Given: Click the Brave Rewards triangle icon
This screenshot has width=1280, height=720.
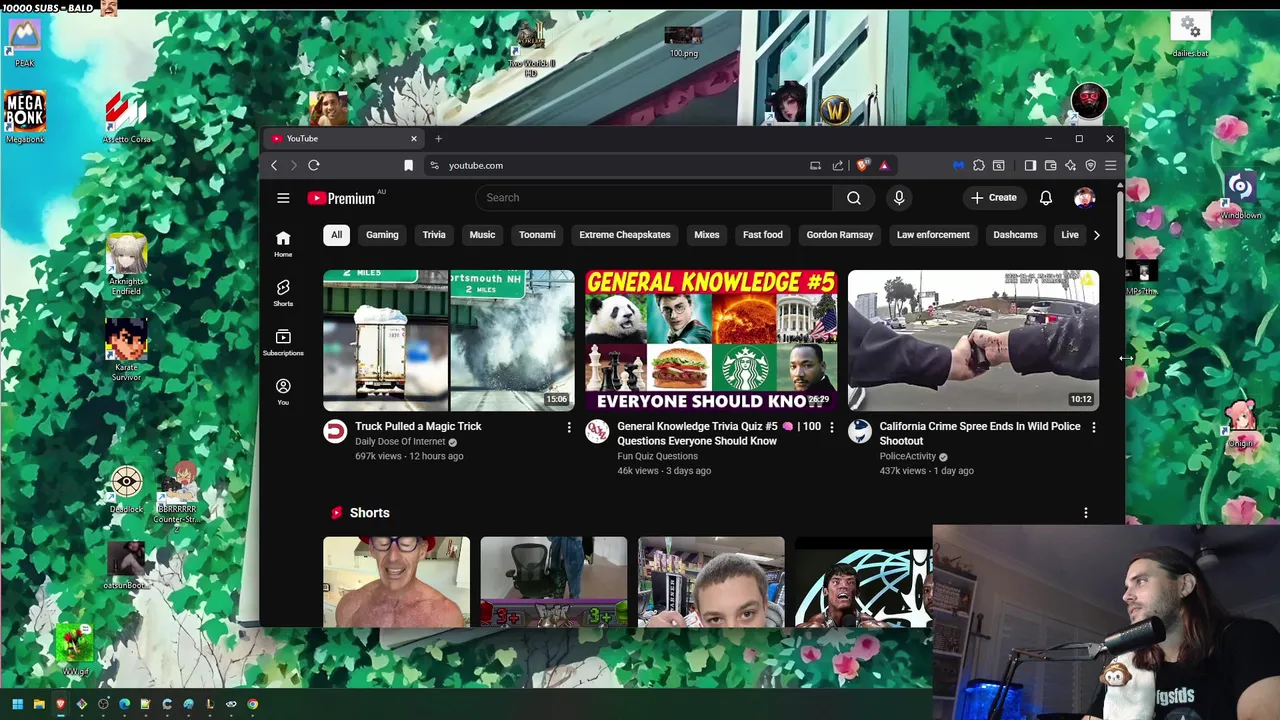Looking at the screenshot, I should pos(884,165).
